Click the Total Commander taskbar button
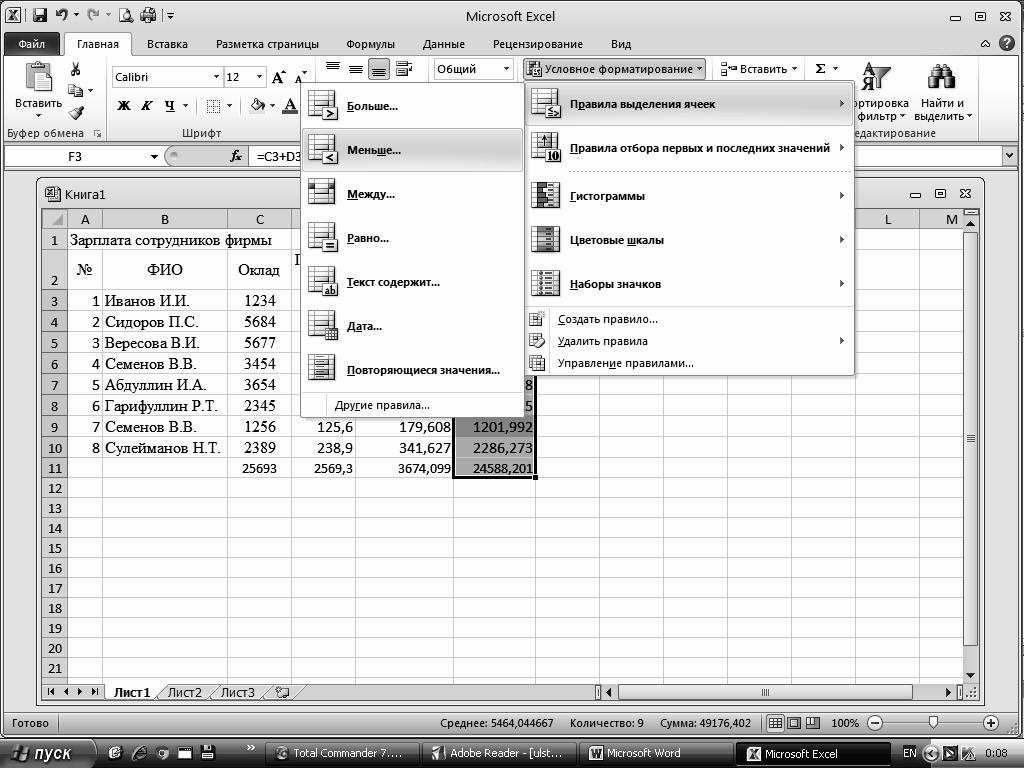The width and height of the screenshot is (1024, 768). (x=344, y=753)
